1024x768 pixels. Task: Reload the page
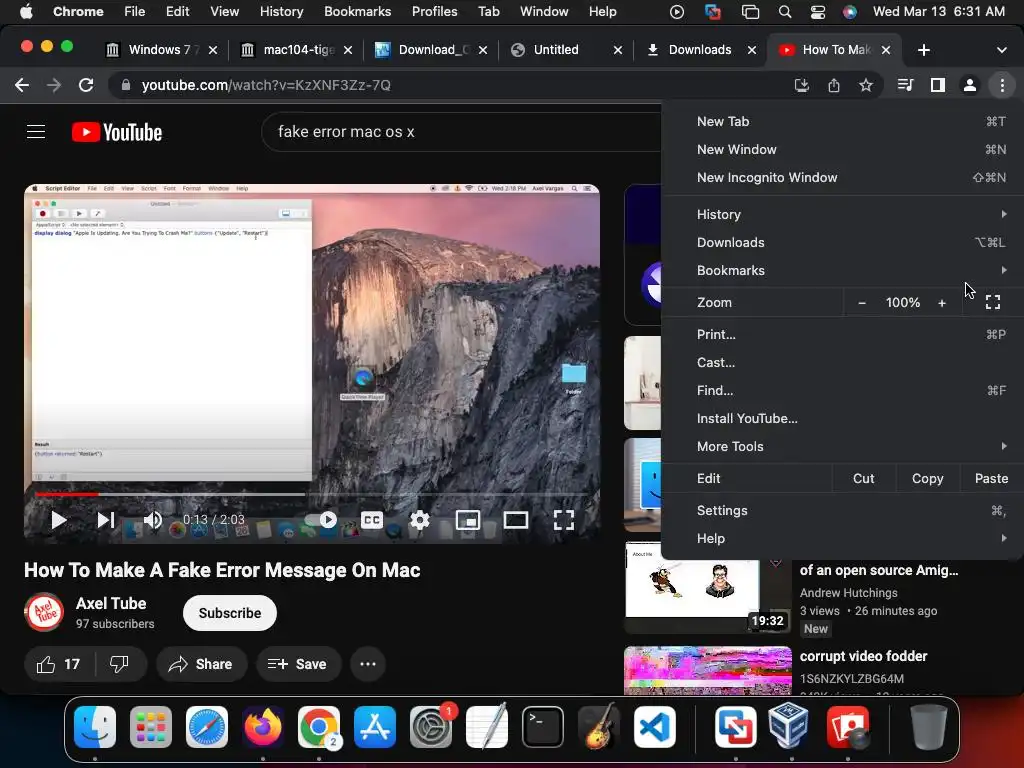pos(86,85)
